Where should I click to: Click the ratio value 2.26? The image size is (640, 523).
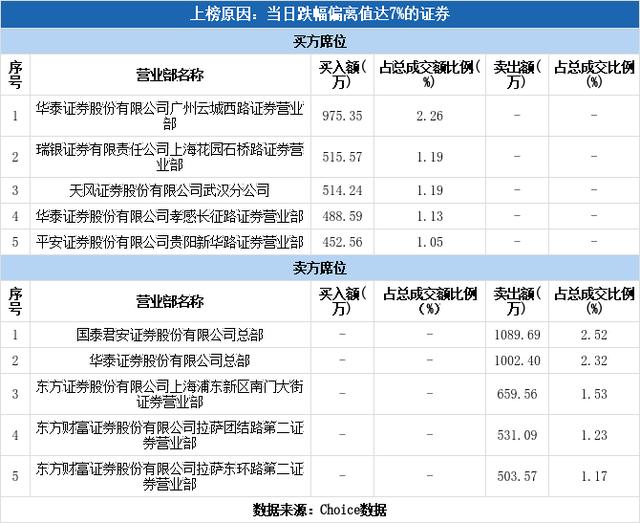click(430, 116)
